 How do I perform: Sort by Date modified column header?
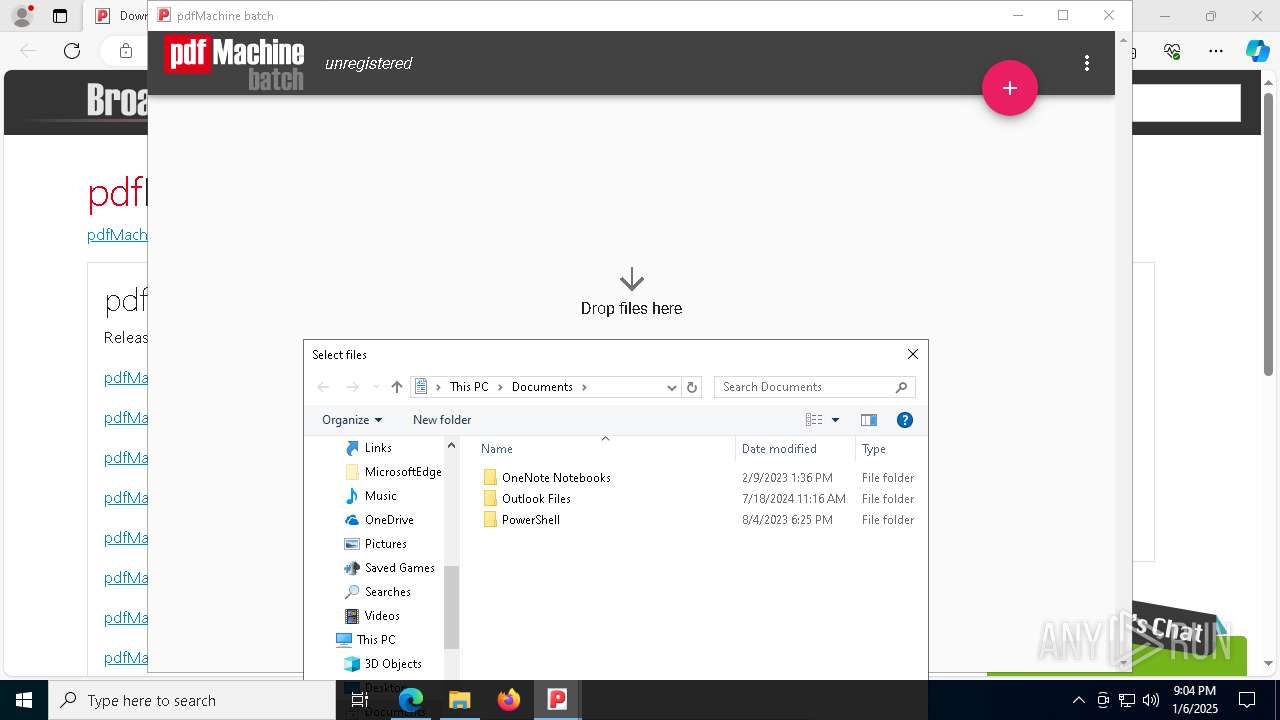[796, 449]
